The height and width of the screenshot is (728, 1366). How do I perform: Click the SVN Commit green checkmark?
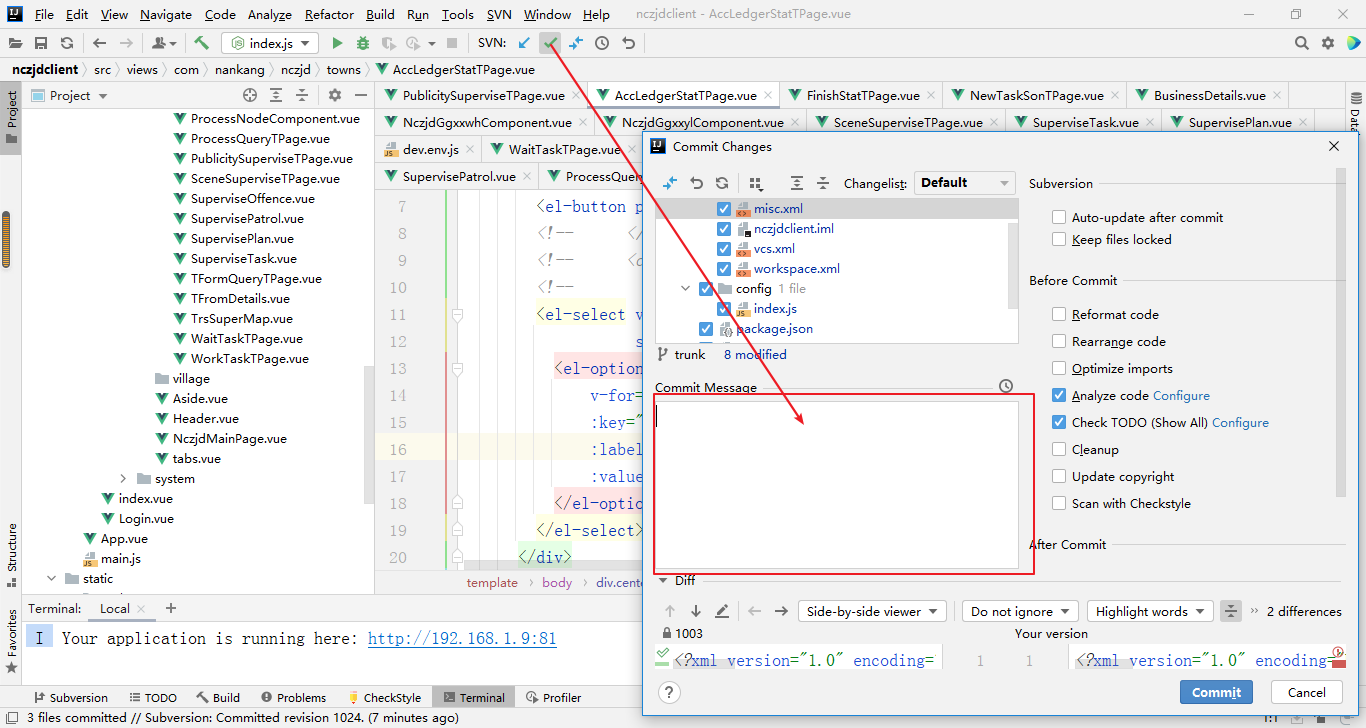[550, 43]
